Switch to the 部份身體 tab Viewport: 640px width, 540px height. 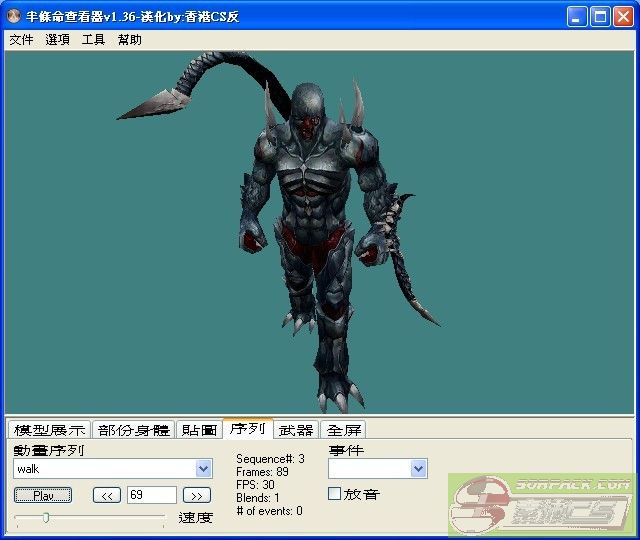pos(134,430)
